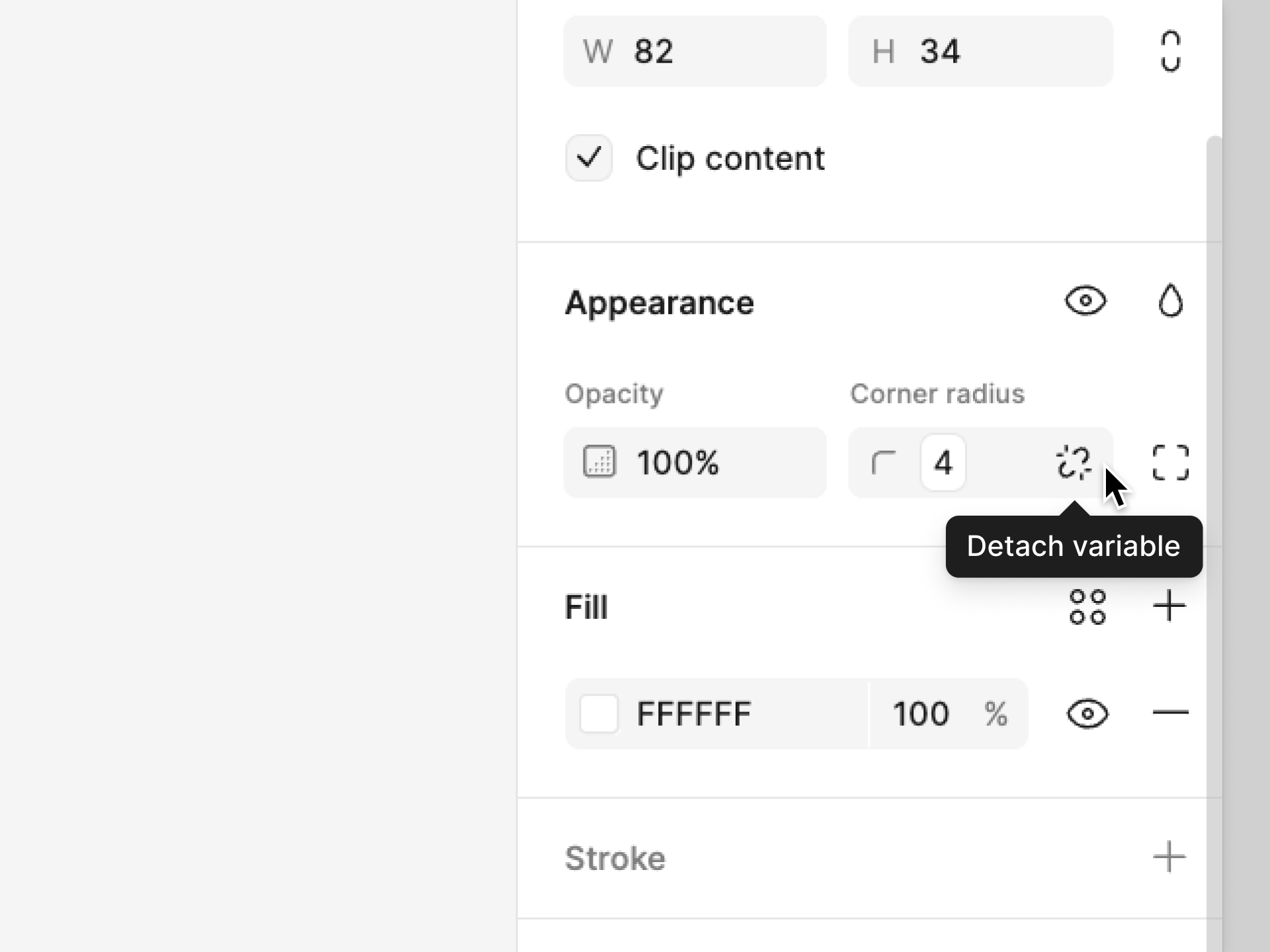Toggle individual corners icon
This screenshot has width=1270, height=952.
tap(1170, 462)
